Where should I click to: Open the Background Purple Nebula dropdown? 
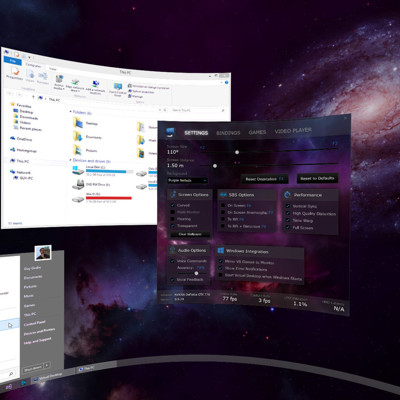click(188, 180)
